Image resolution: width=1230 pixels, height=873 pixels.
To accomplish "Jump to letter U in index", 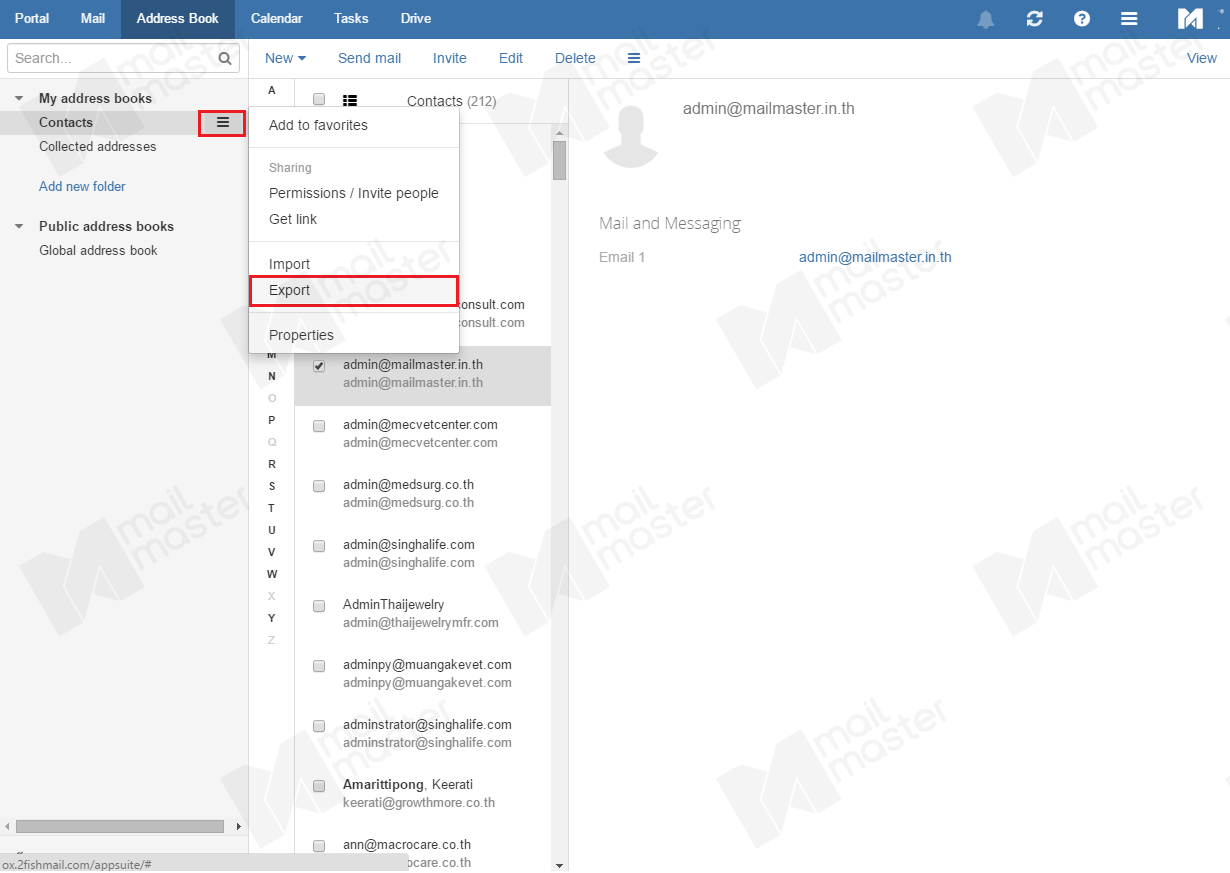I will pyautogui.click(x=271, y=530).
